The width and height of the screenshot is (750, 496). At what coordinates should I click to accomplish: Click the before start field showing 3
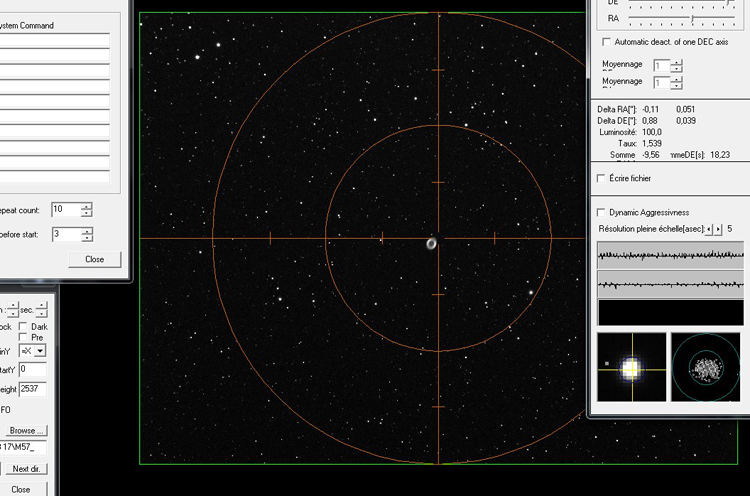(66, 234)
